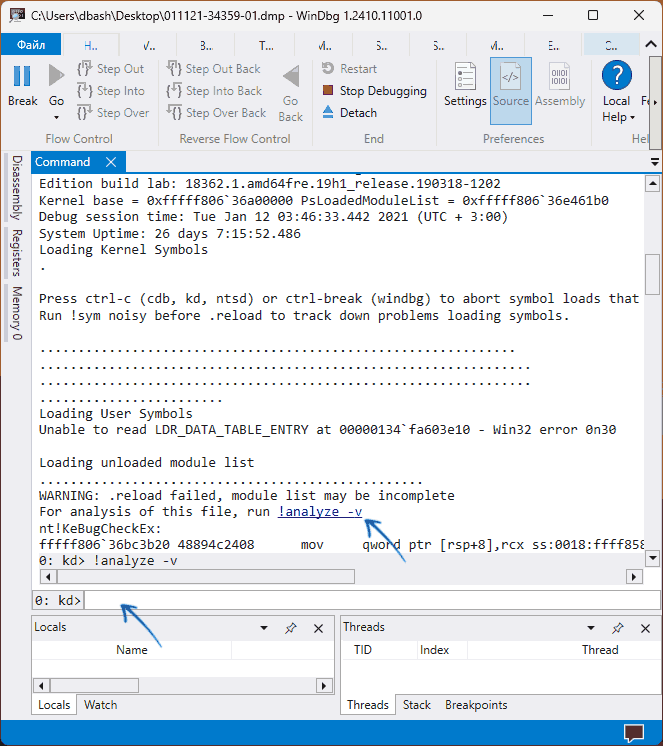Viewport: 663px width, 746px height.
Task: Expand the Local Help dropdown arrow
Action: point(633,117)
